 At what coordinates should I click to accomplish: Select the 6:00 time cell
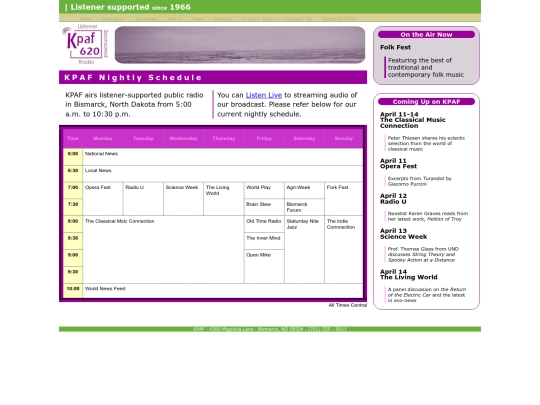[x=73, y=157]
